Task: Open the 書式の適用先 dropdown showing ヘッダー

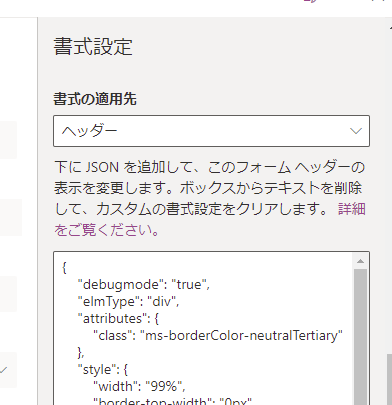Action: pos(211,131)
